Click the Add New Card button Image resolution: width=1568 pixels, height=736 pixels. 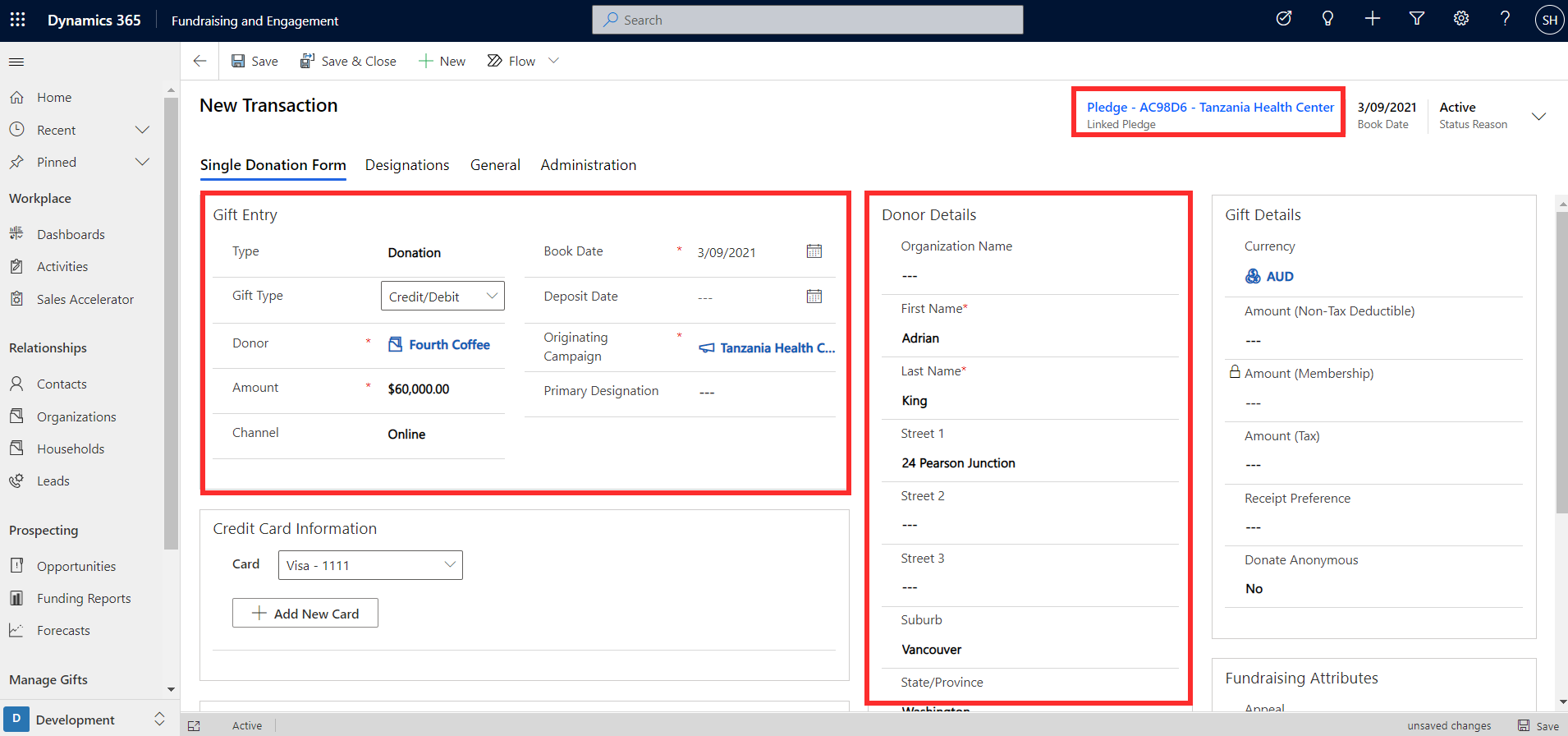pyautogui.click(x=305, y=613)
